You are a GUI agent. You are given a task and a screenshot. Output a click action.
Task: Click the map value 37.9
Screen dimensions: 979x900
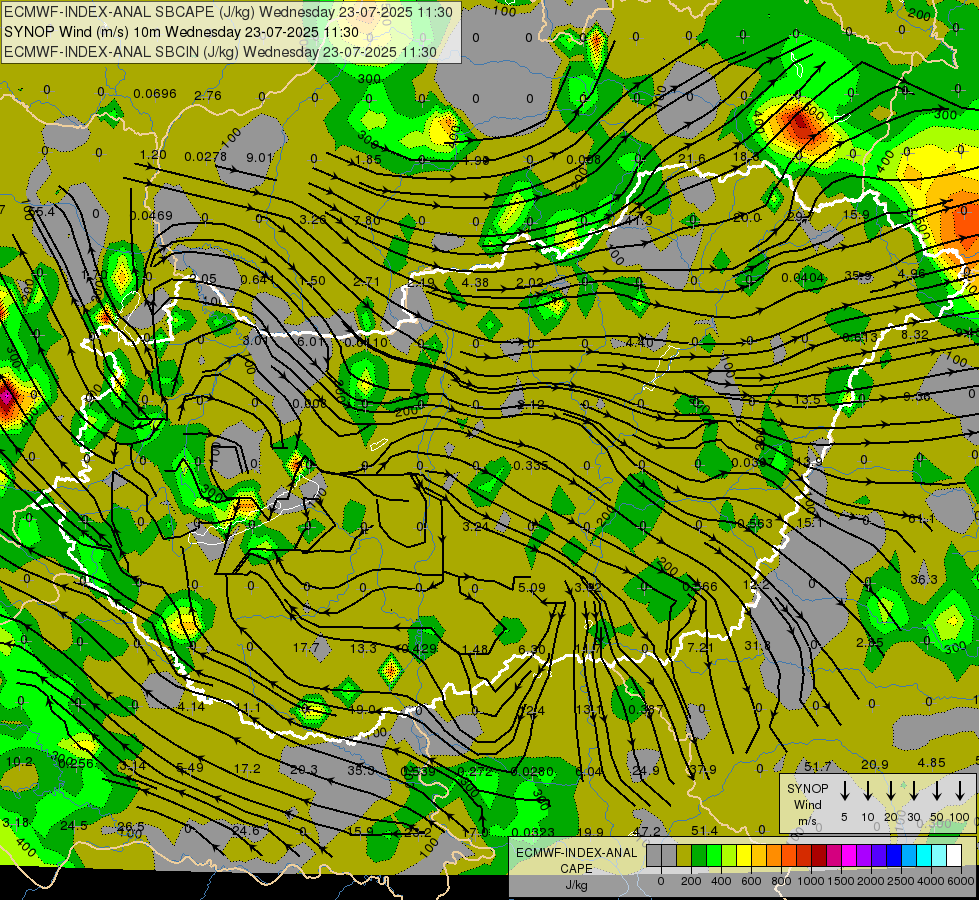tap(703, 769)
